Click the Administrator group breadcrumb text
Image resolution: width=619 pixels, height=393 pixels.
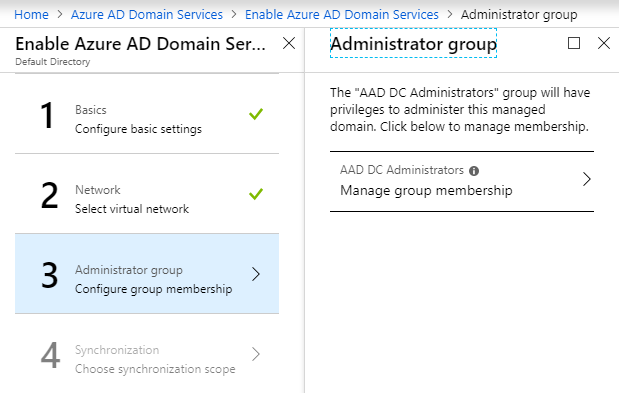(519, 15)
